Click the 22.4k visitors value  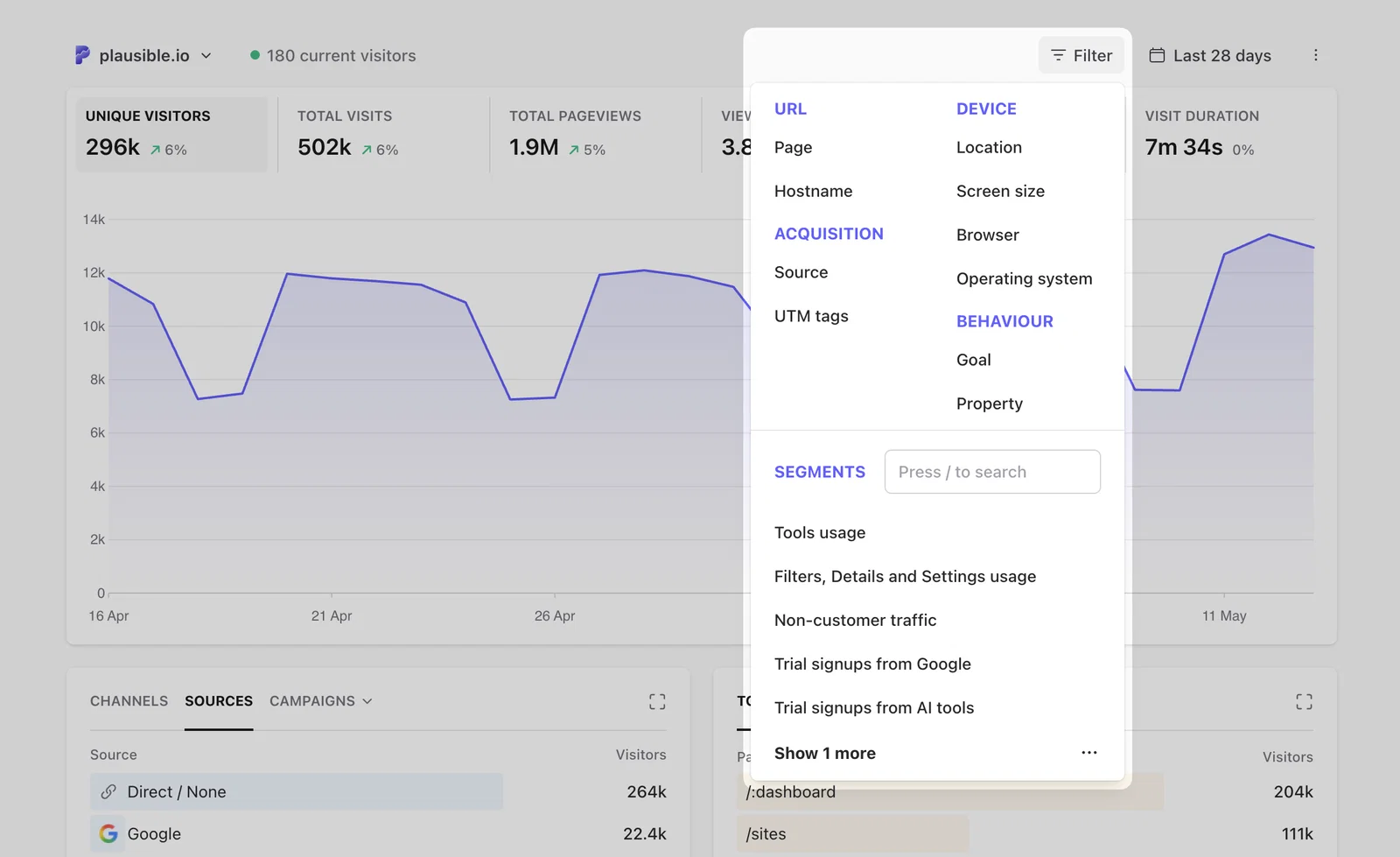click(x=645, y=833)
